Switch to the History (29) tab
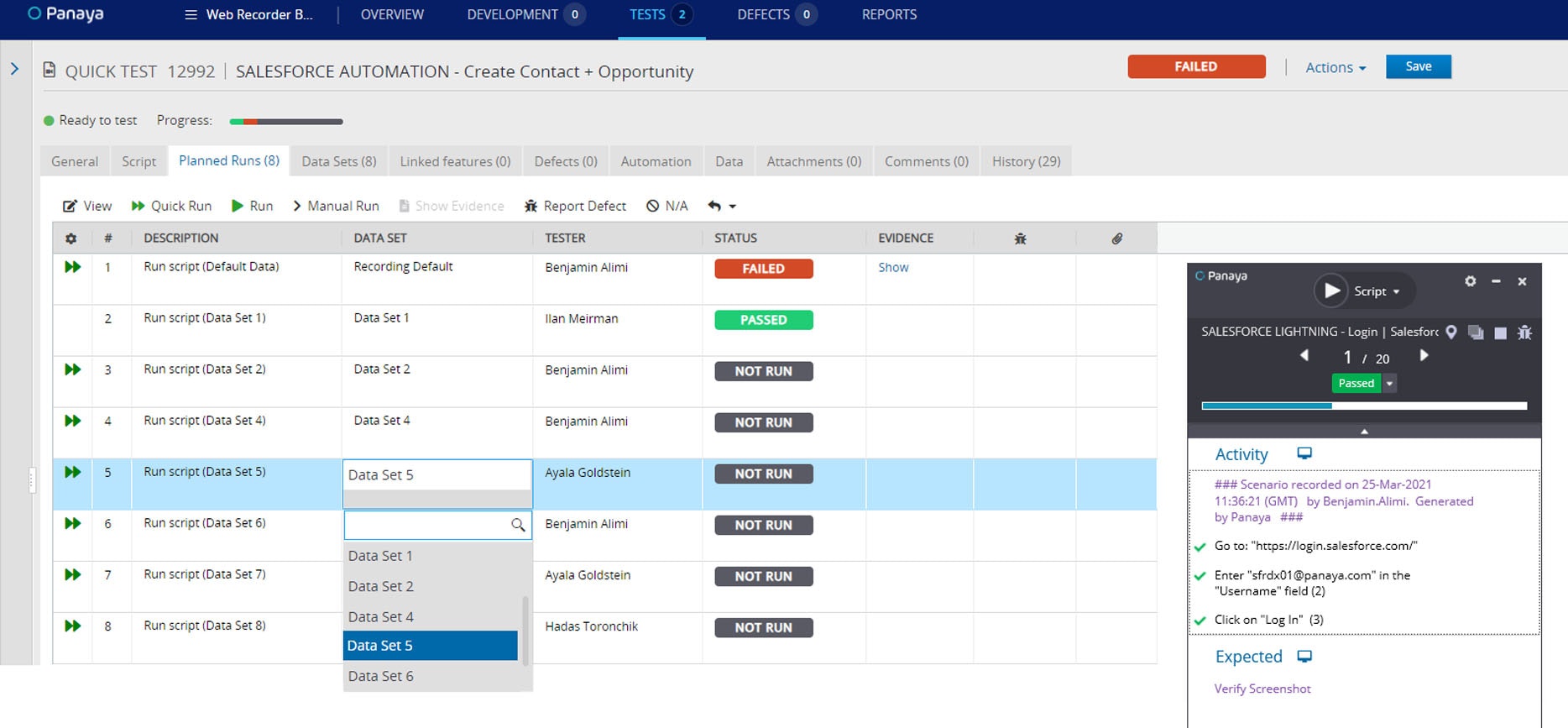Screen dimensions: 1568x728 pyautogui.click(x=1026, y=161)
